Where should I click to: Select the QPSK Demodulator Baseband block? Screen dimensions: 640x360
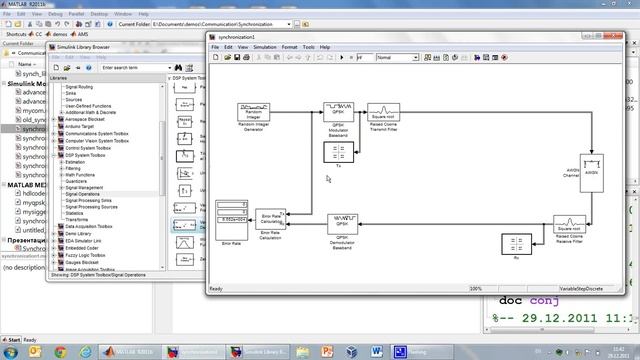click(x=342, y=224)
